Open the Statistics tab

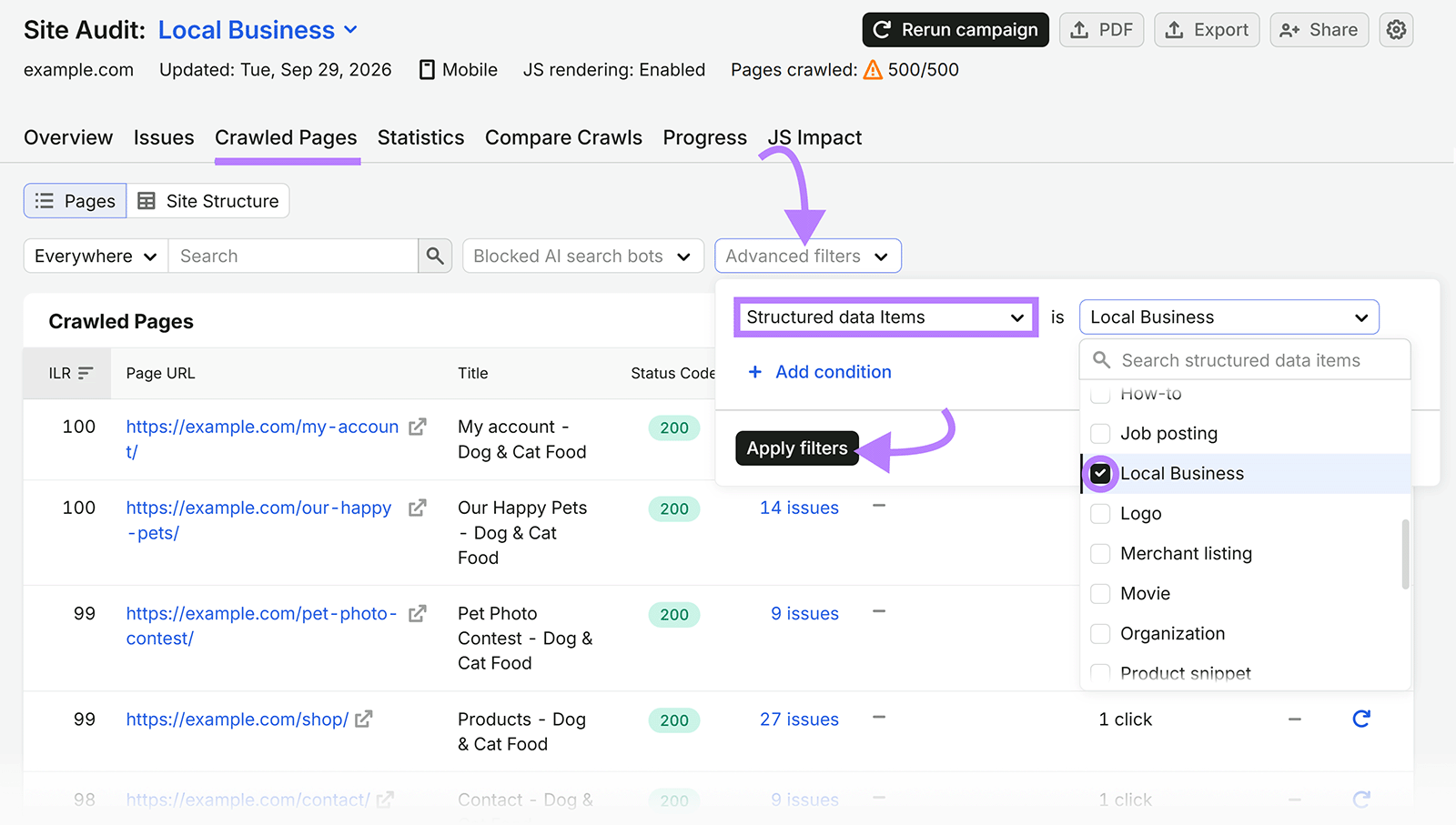point(420,137)
